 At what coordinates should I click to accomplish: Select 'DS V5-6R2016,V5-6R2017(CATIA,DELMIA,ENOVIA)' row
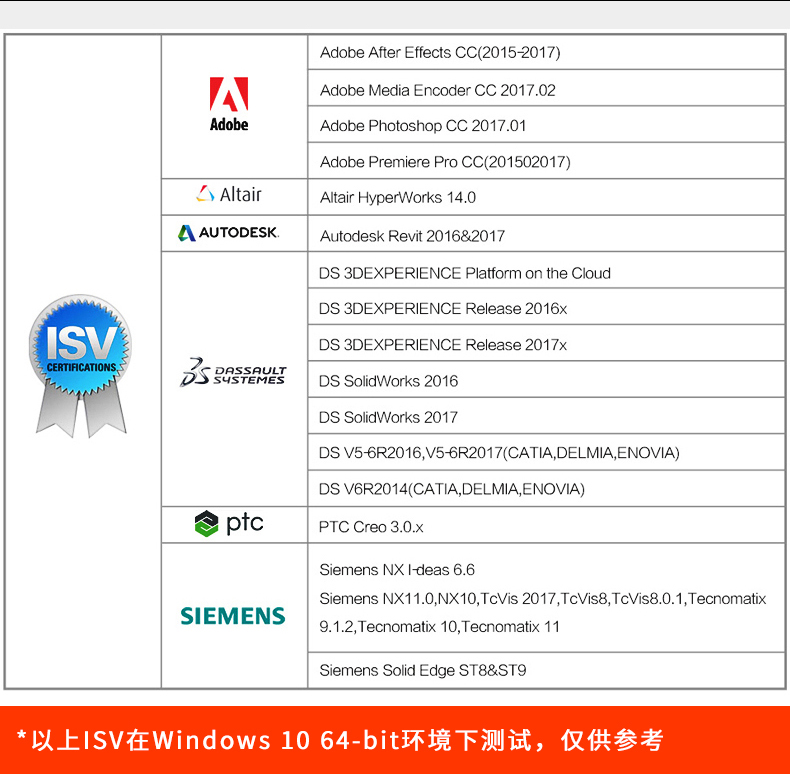(x=547, y=453)
